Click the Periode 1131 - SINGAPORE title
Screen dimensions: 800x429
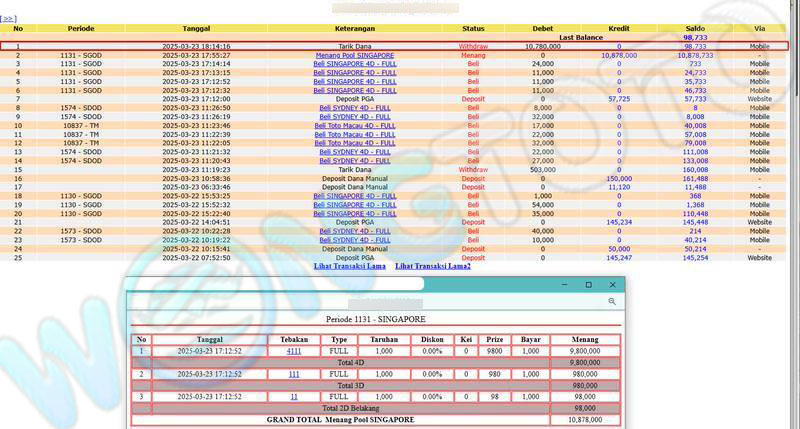[376, 319]
